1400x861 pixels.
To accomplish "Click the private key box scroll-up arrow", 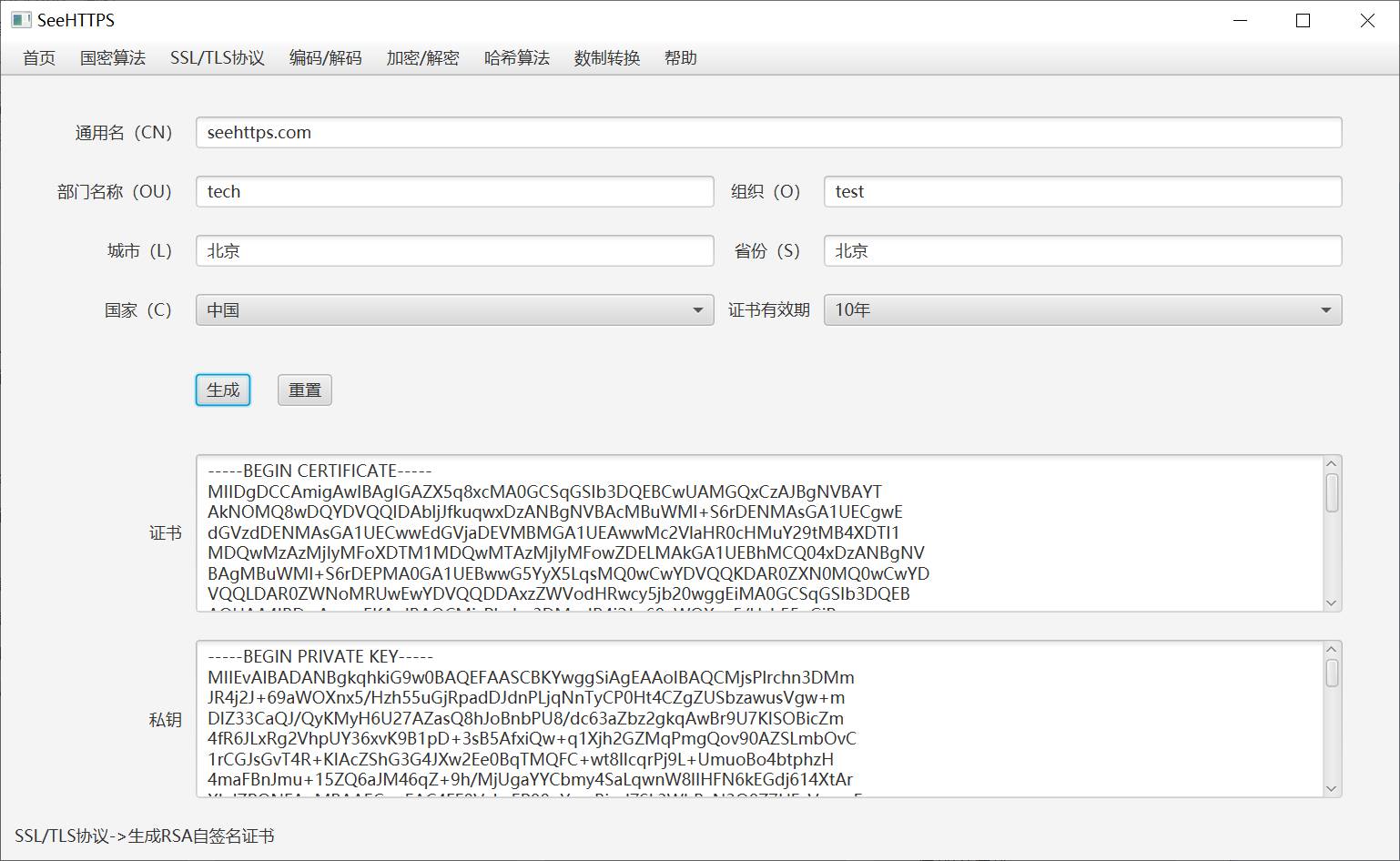I will [1332, 650].
